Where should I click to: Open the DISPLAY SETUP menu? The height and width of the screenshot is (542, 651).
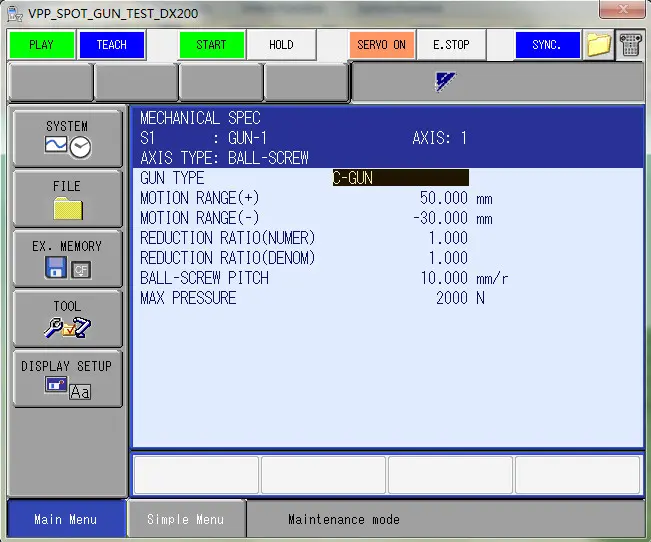tap(67, 378)
